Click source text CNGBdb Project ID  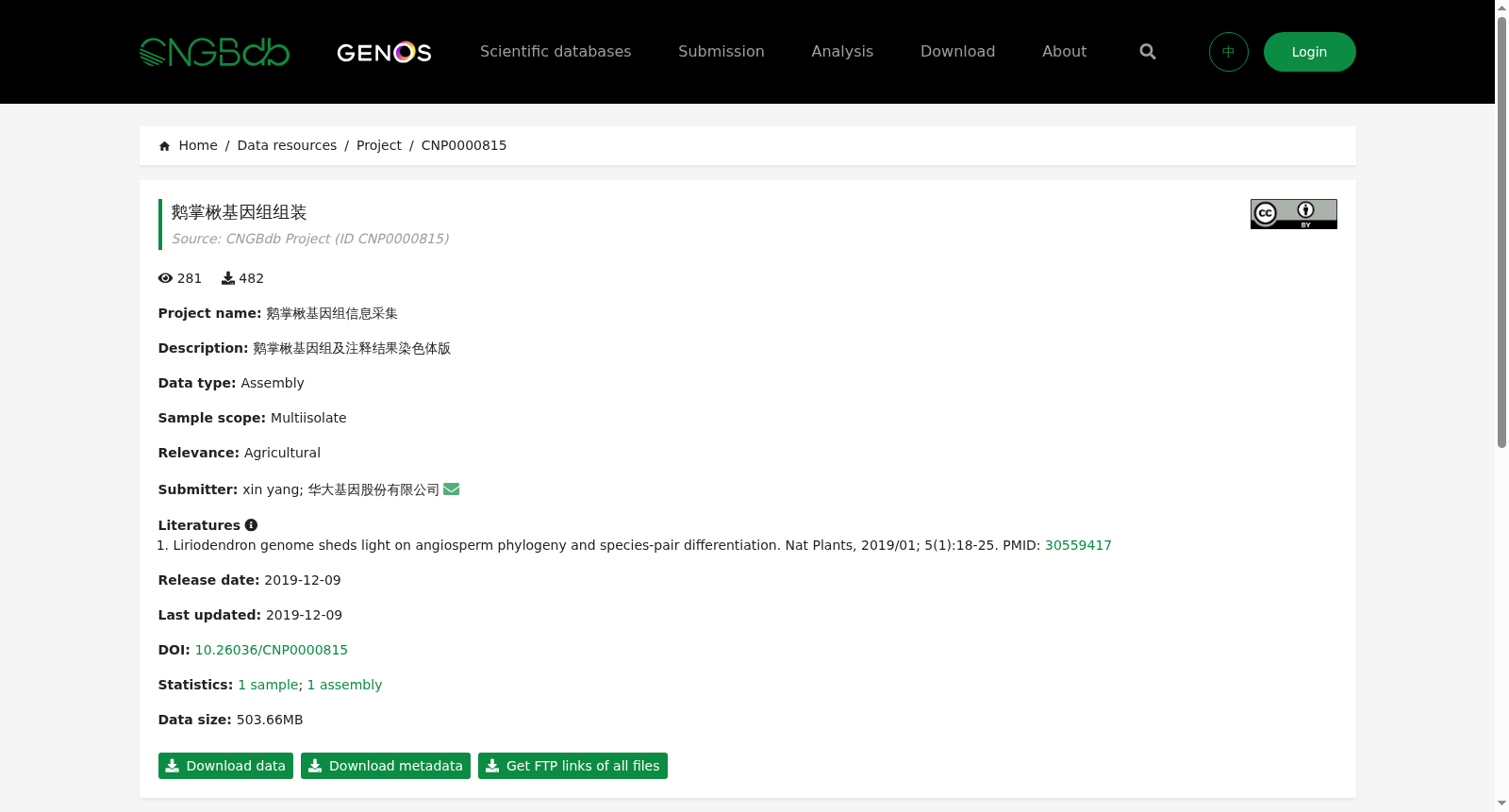(310, 239)
